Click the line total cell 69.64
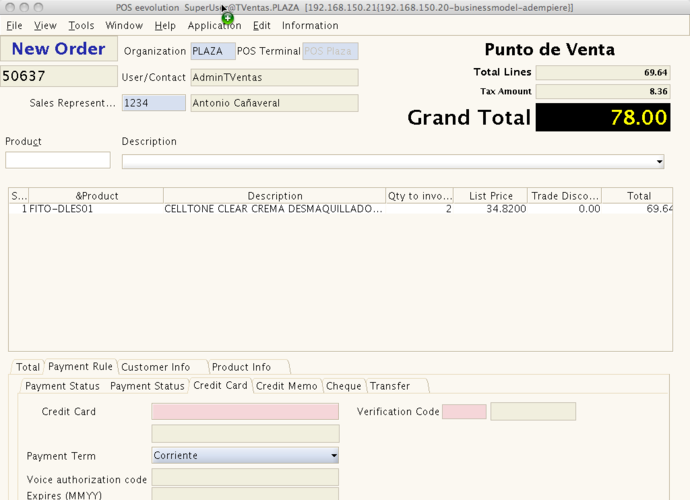 click(x=637, y=209)
